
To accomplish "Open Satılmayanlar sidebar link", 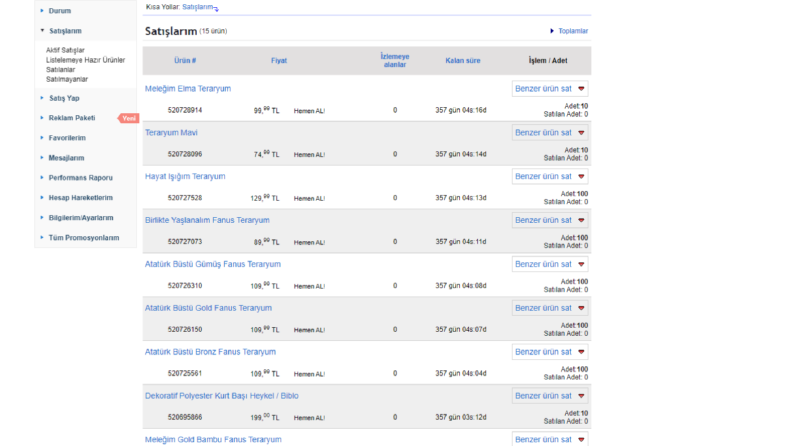I will pos(67,79).
